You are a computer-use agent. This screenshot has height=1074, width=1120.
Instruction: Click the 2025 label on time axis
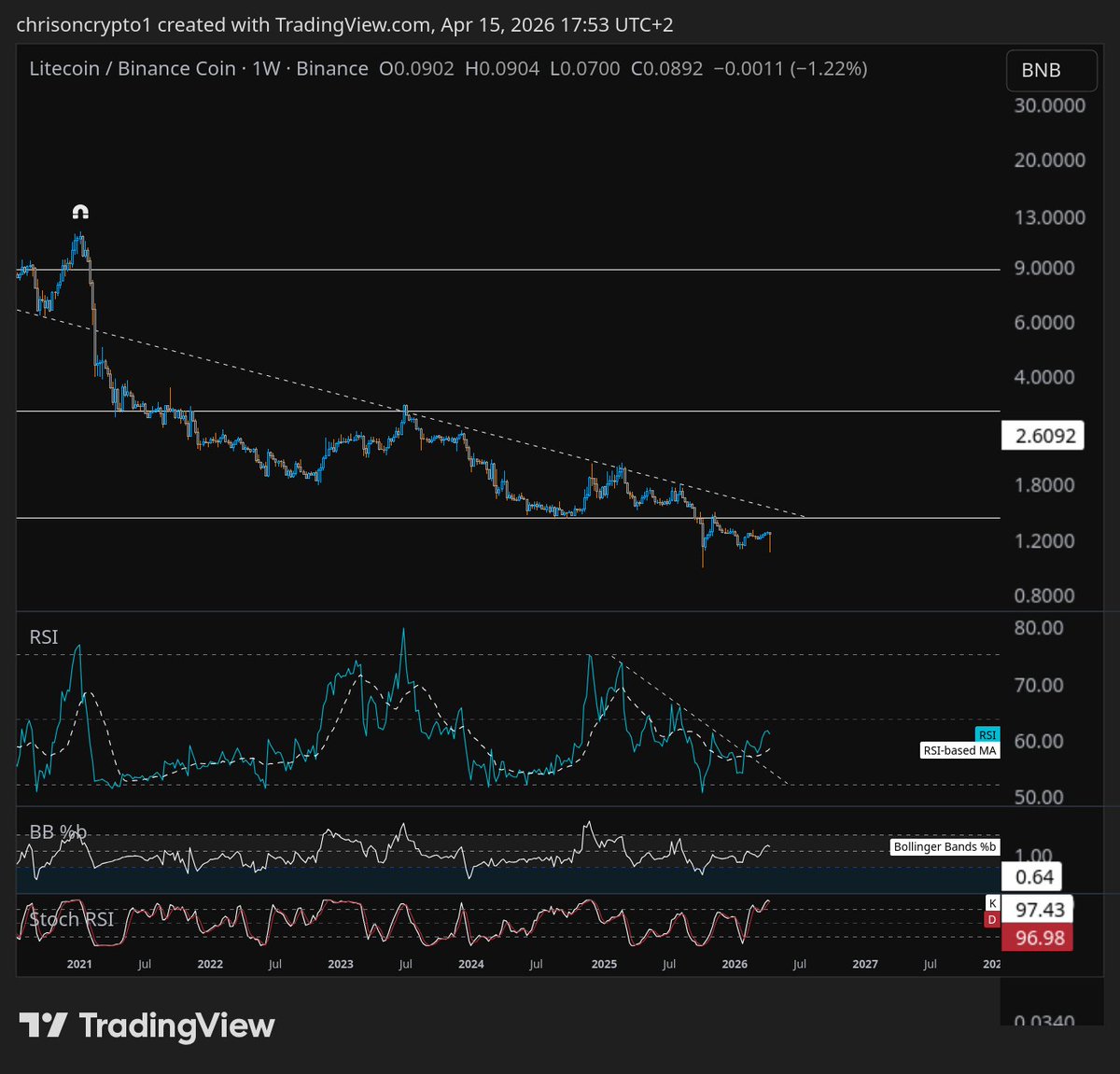tap(604, 964)
